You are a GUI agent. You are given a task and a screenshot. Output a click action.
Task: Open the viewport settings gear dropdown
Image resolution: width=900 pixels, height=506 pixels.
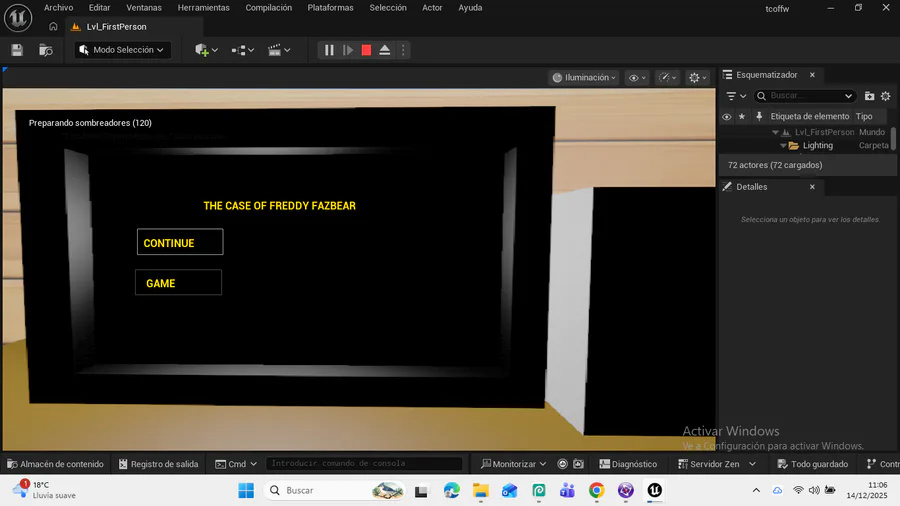(698, 77)
